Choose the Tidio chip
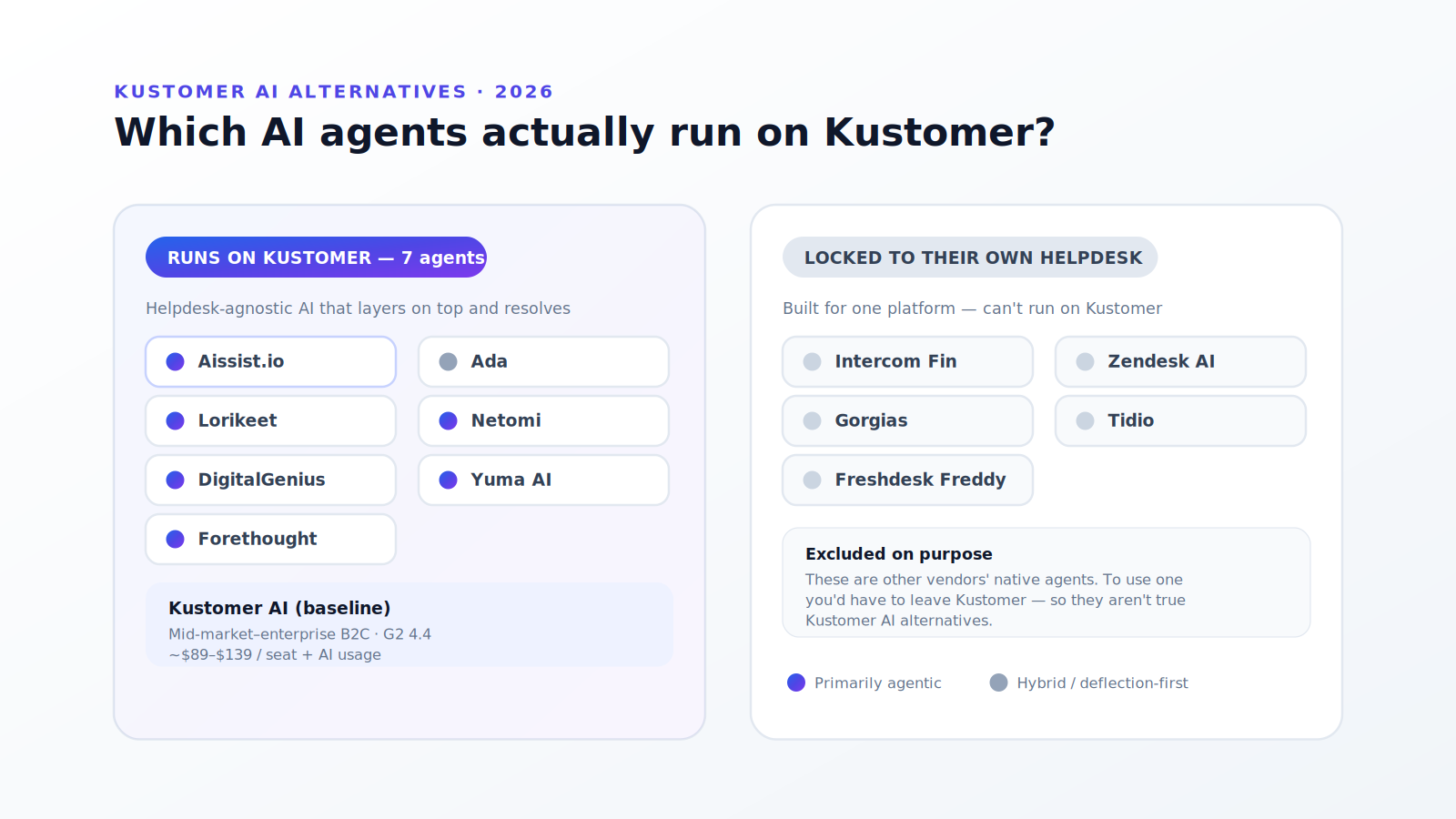 coord(1181,421)
